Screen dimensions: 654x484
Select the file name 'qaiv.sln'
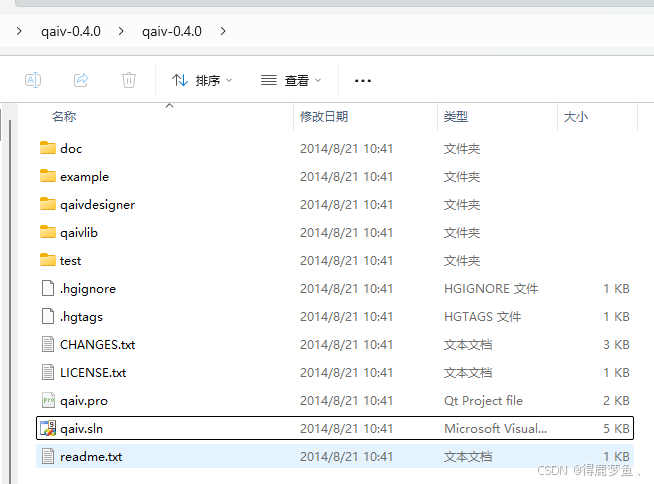(81, 429)
